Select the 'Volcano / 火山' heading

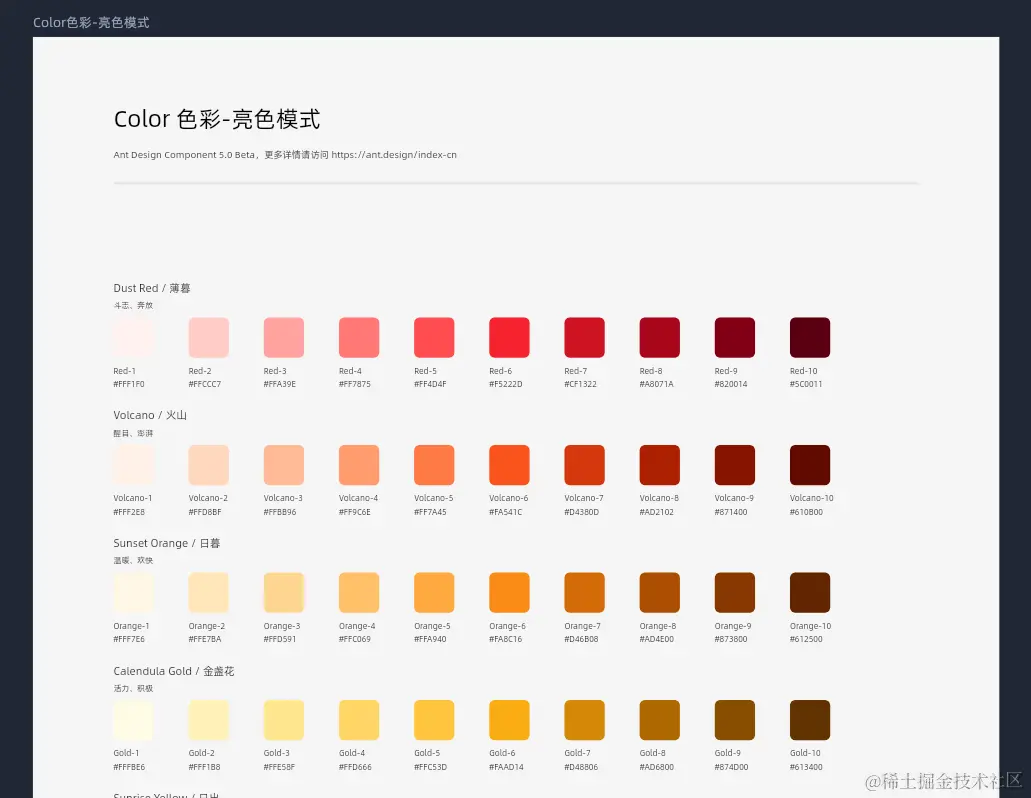click(x=150, y=415)
